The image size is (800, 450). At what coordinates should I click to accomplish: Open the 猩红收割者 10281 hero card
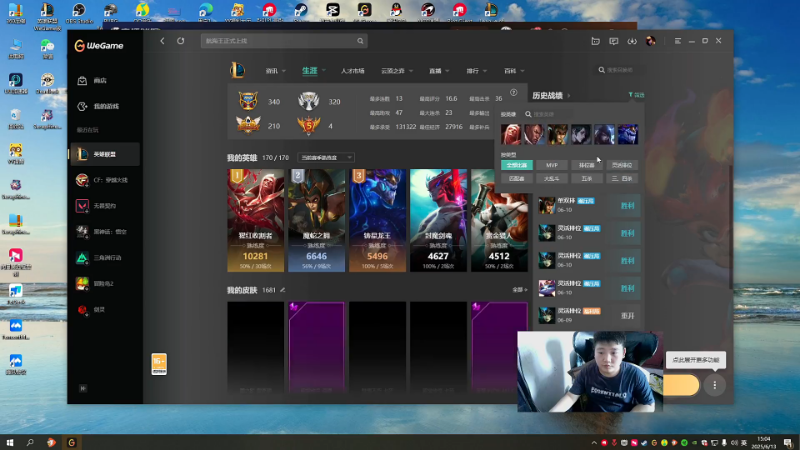pos(256,220)
